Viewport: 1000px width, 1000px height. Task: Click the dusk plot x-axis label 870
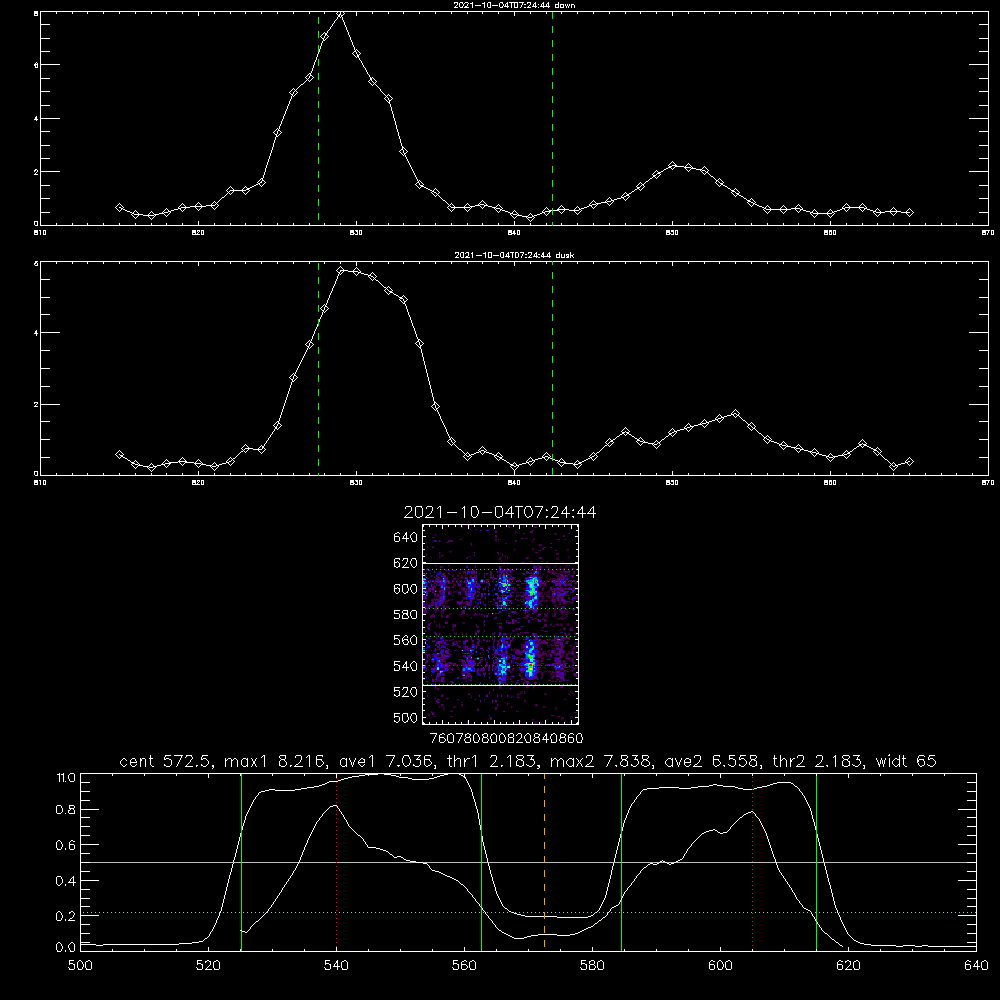987,483
